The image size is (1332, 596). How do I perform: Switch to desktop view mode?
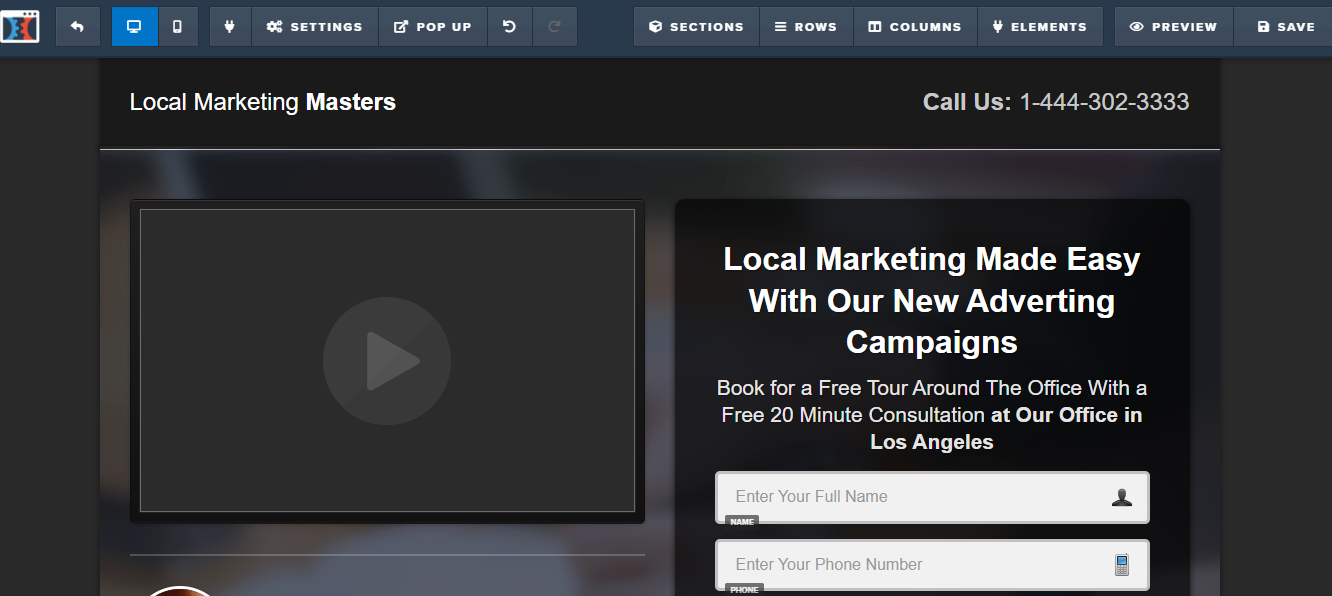click(134, 27)
